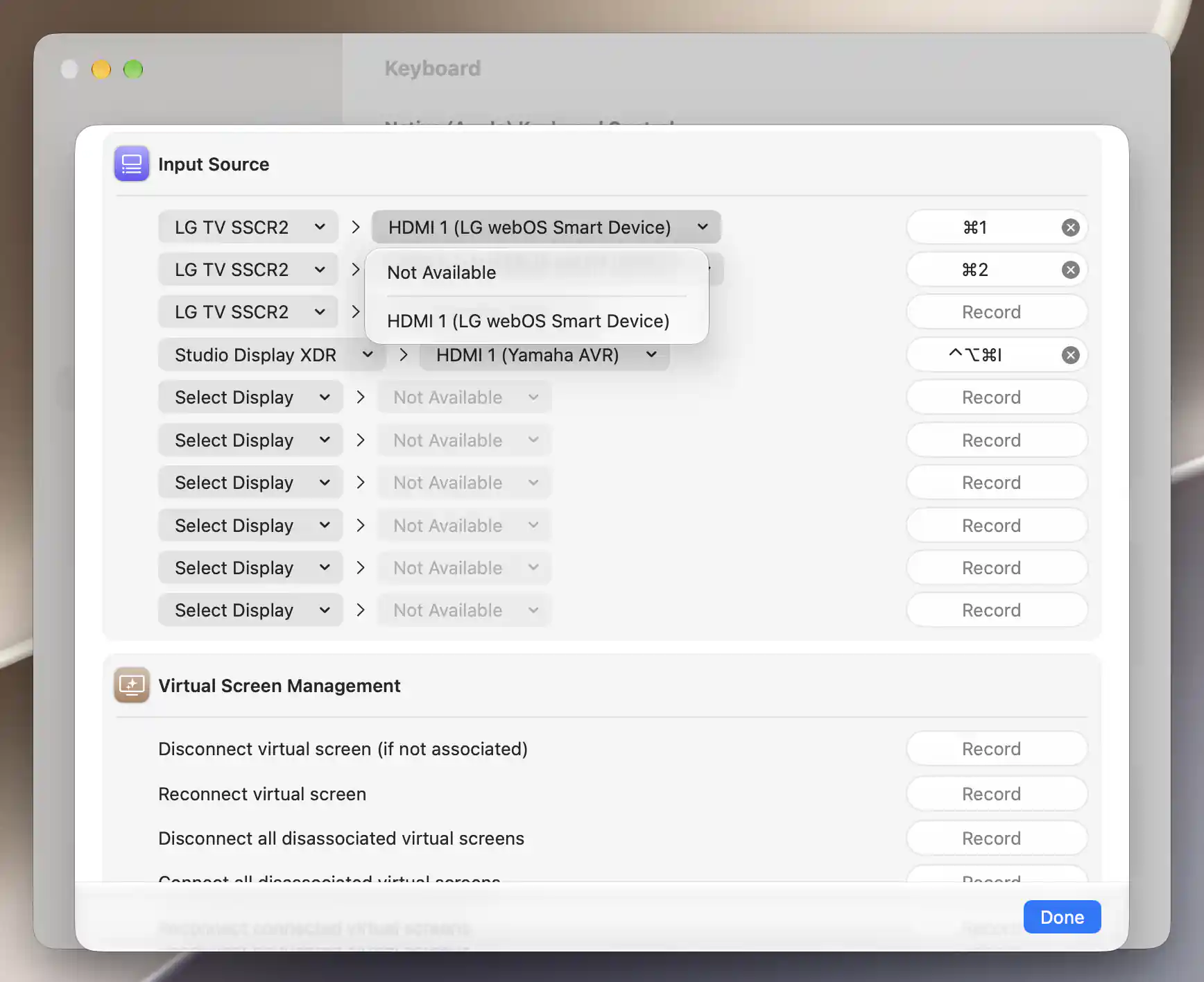This screenshot has width=1204, height=982.
Task: Click Record for Reconnect virtual screen
Action: (x=997, y=794)
